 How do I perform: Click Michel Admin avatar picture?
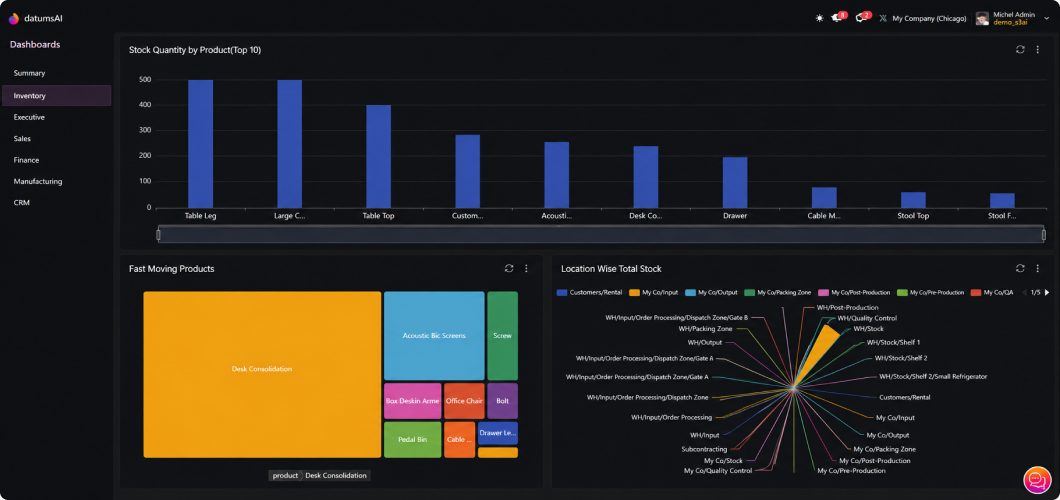982,18
